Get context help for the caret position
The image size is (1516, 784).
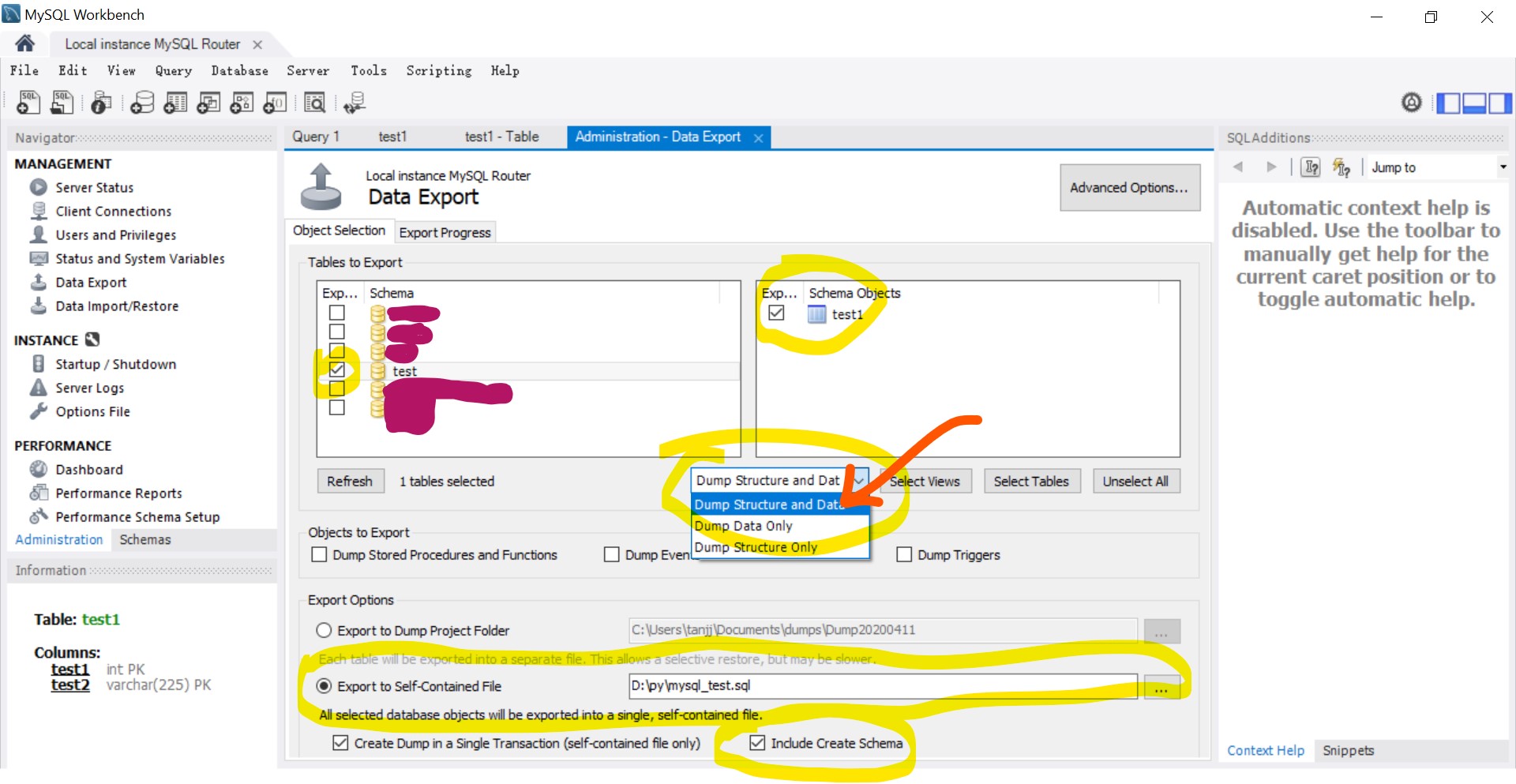[x=1311, y=167]
